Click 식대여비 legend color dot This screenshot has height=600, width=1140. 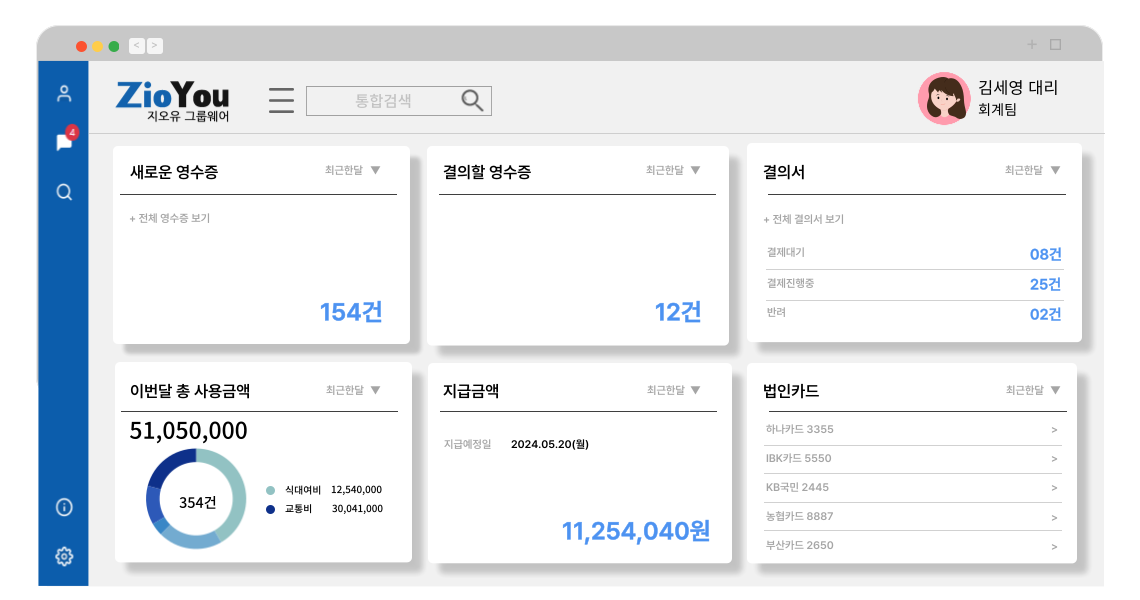pos(270,490)
